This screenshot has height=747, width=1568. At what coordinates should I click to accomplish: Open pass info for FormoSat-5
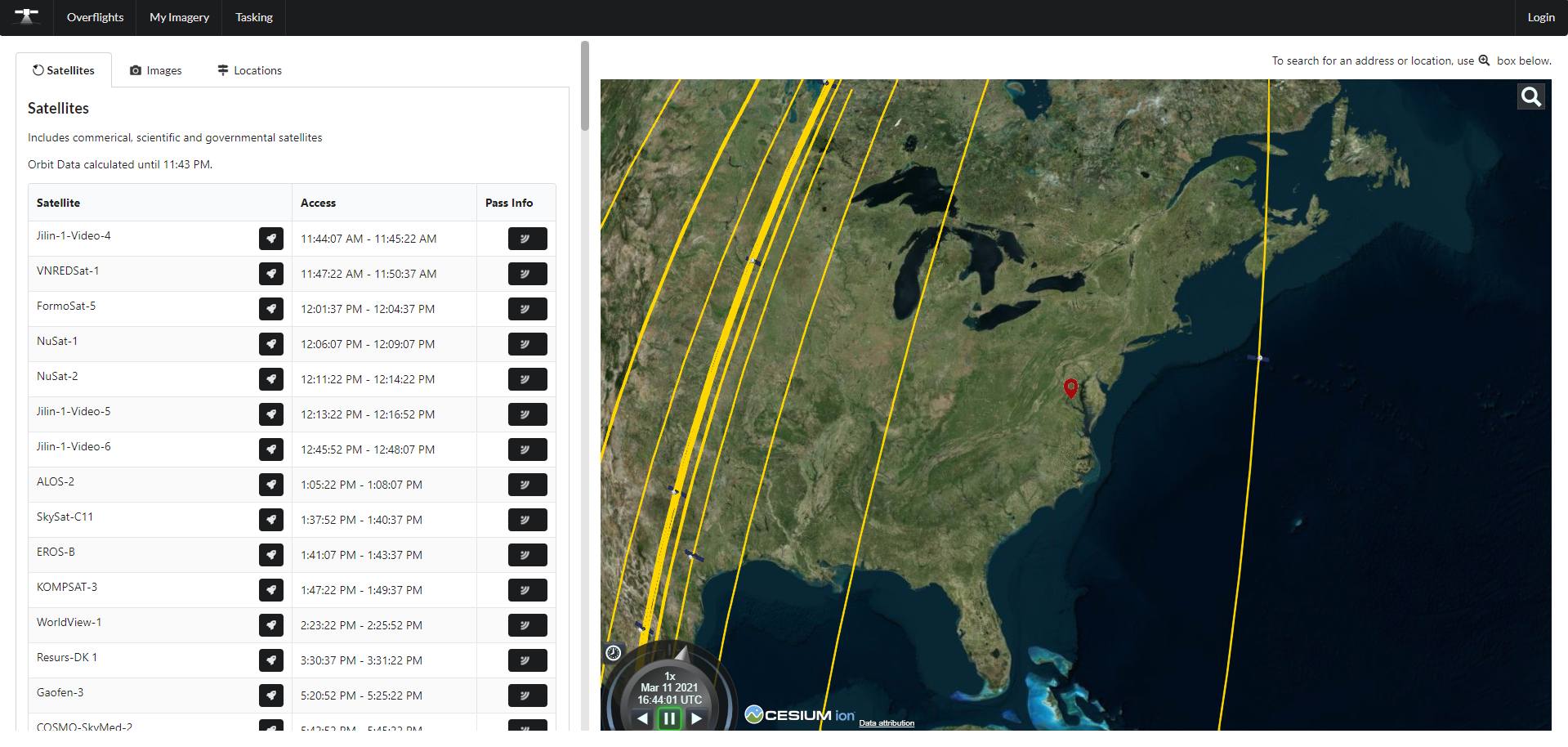click(527, 309)
